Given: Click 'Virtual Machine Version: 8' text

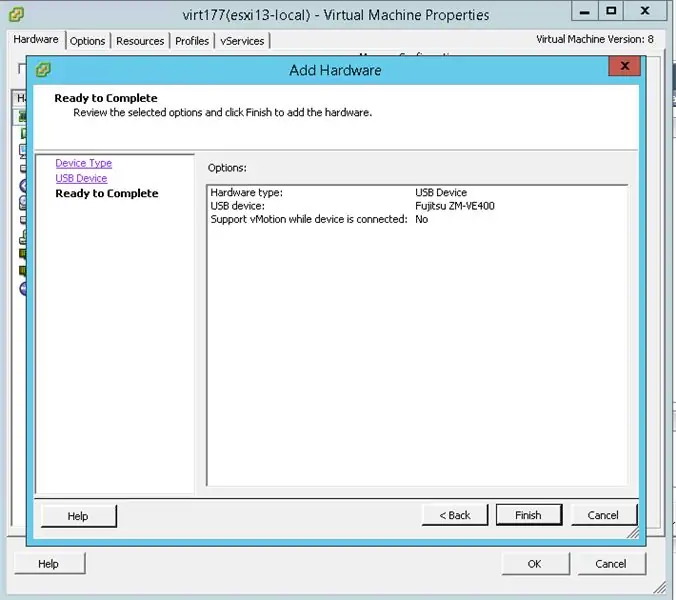Looking at the screenshot, I should click(595, 39).
